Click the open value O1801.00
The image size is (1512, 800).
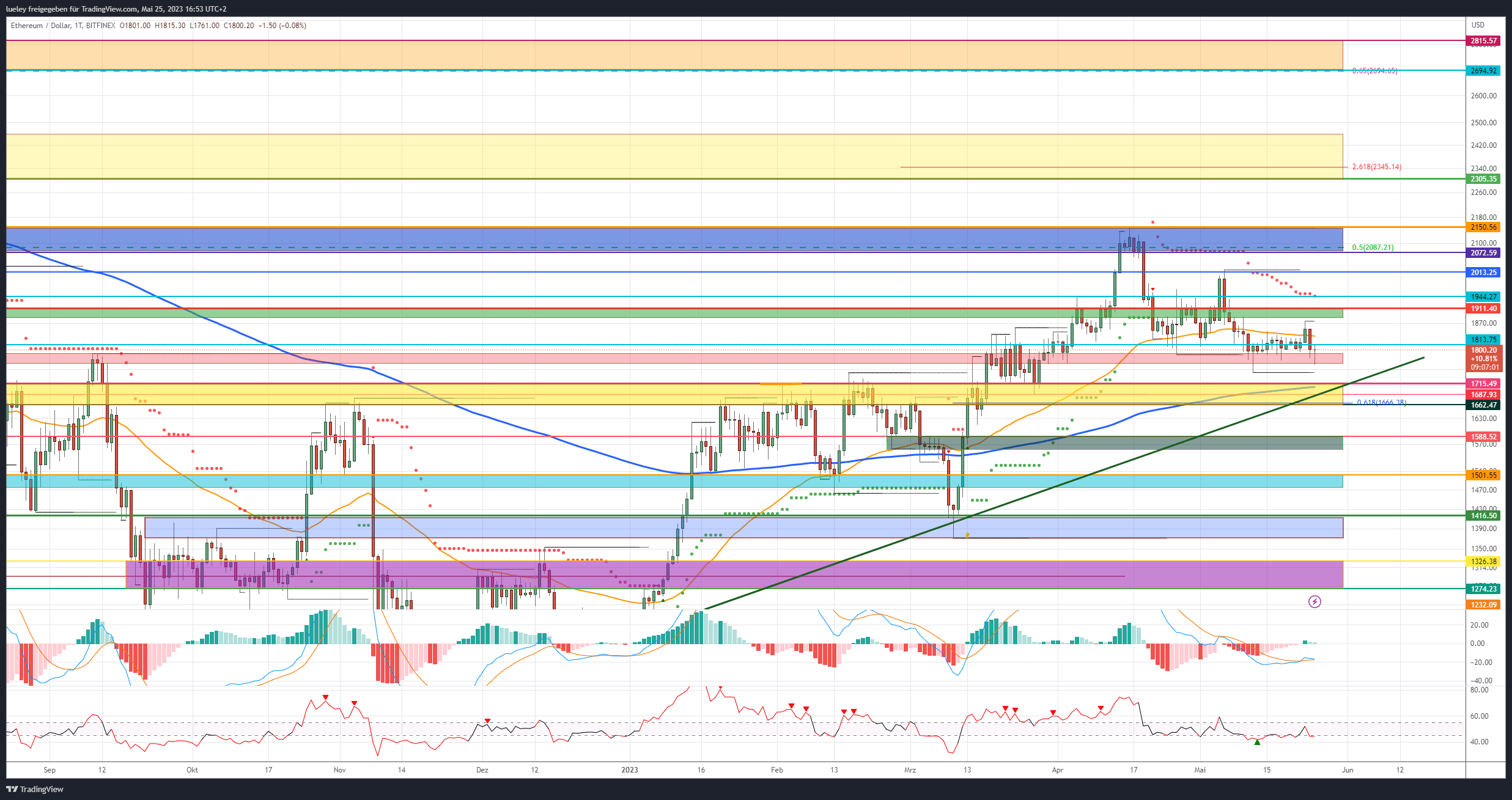click(135, 26)
